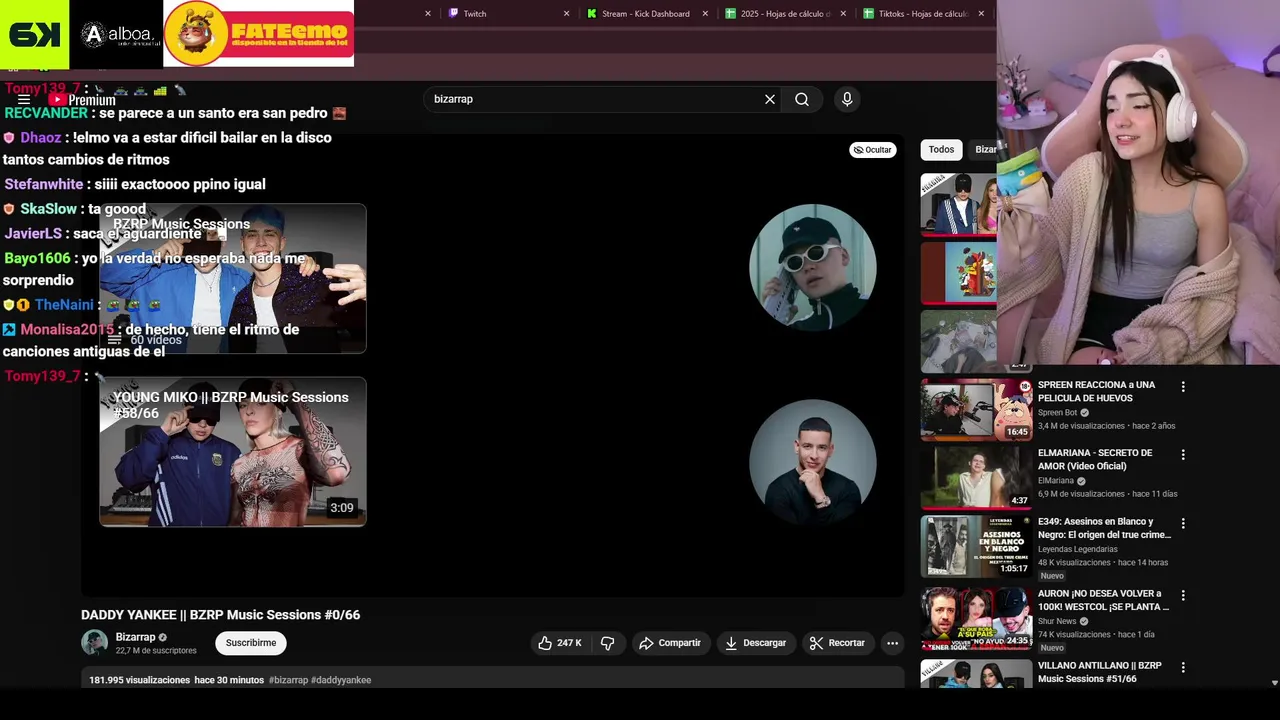
Task: Download the video with Descargar
Action: (x=755, y=643)
